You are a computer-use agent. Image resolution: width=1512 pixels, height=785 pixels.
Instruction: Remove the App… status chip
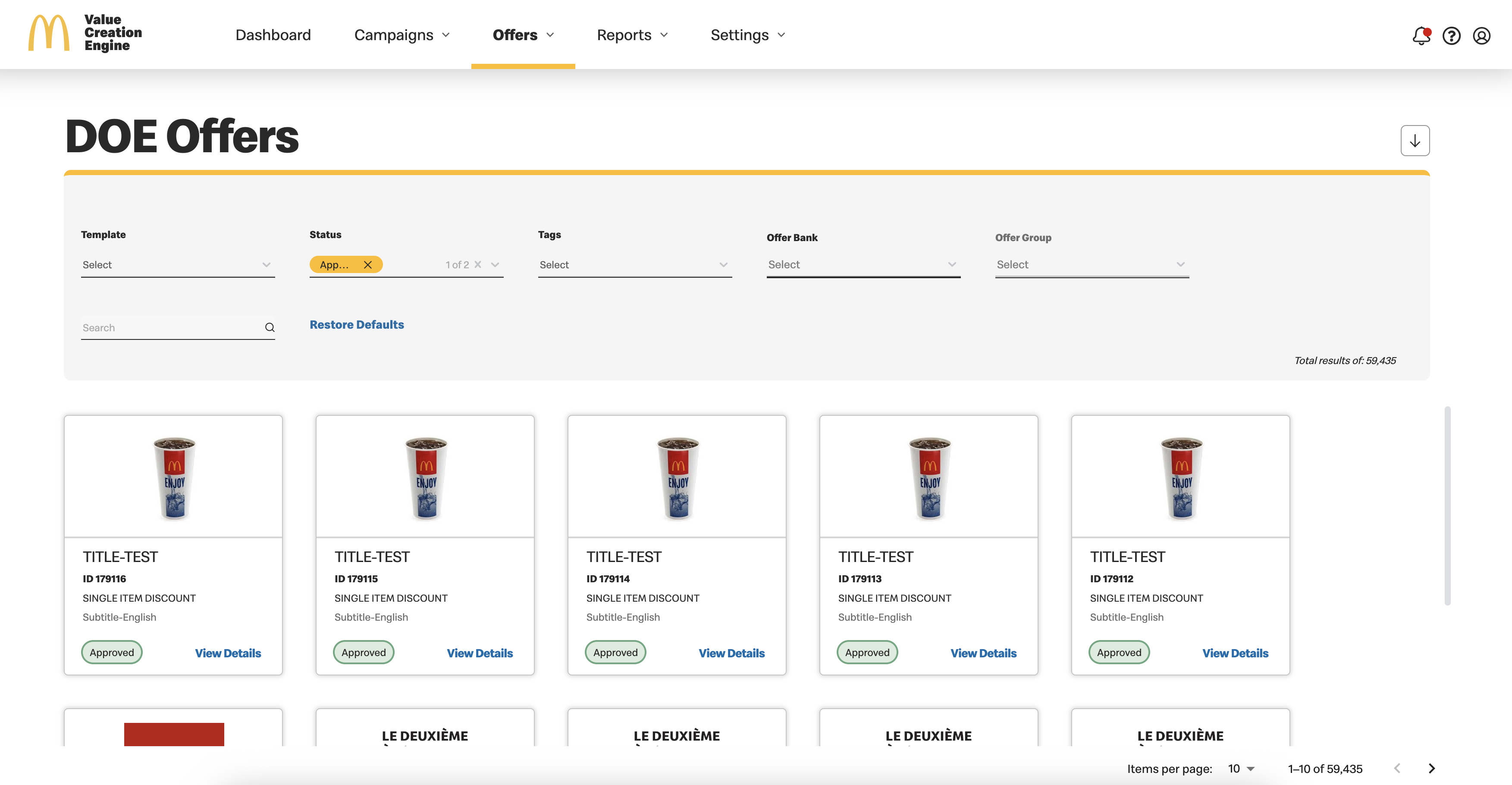(368, 265)
